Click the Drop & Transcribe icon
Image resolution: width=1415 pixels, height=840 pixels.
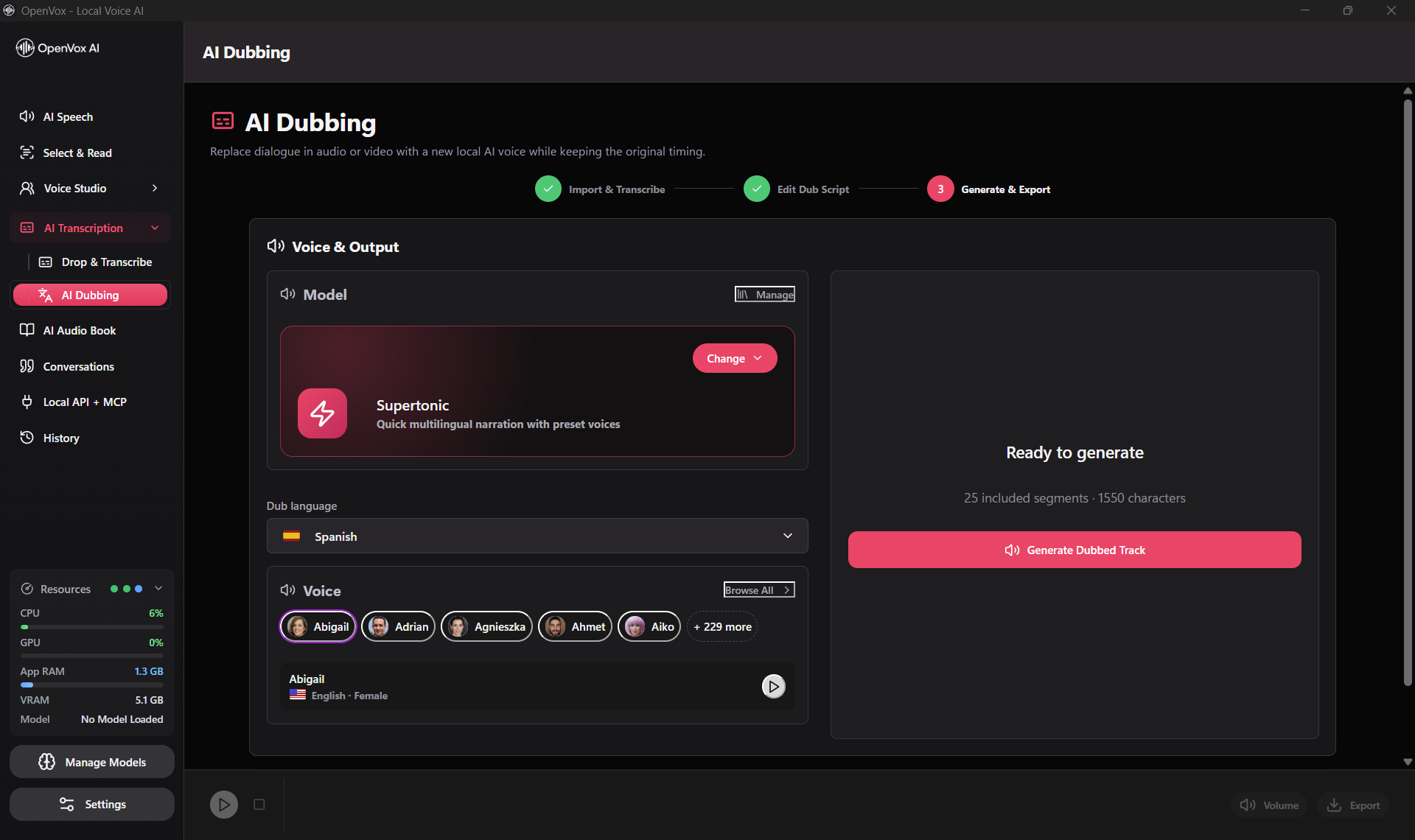pos(46,262)
